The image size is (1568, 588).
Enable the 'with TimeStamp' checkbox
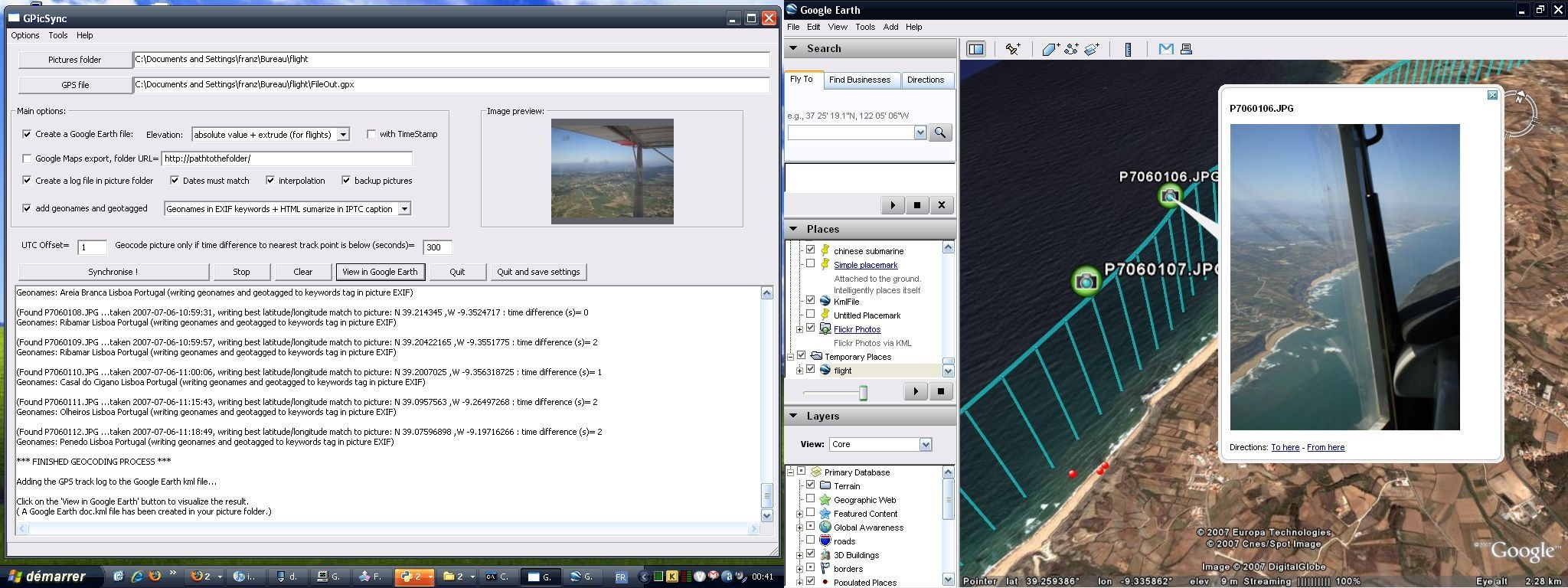(x=371, y=134)
